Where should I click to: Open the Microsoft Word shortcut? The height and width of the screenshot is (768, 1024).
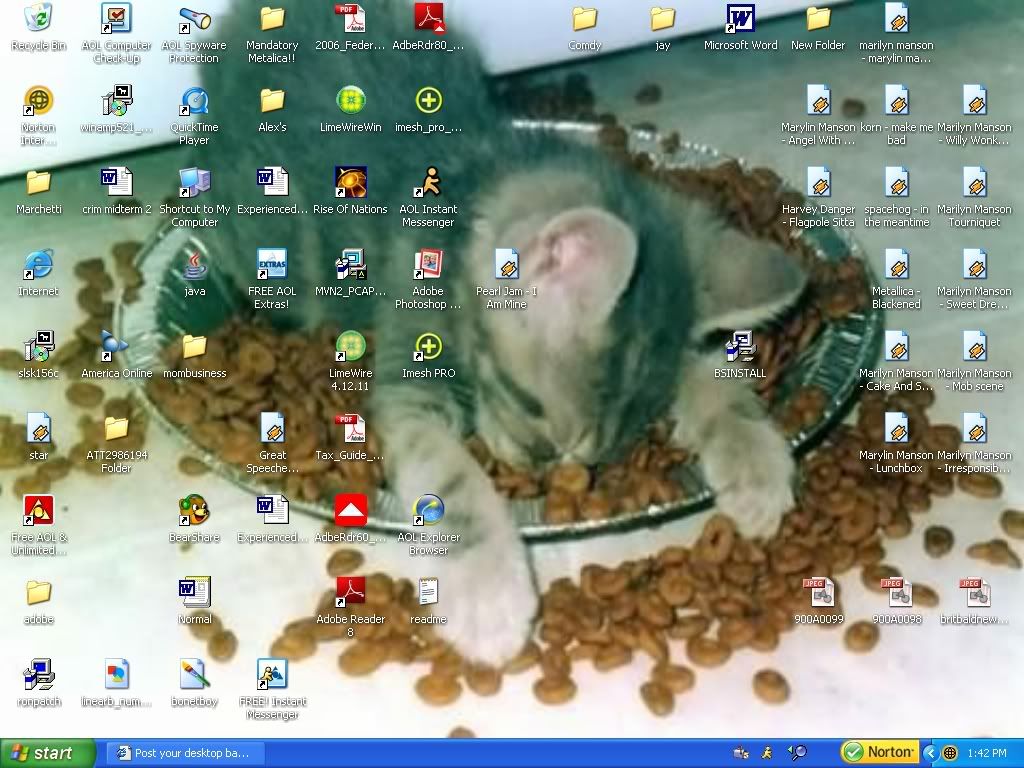pyautogui.click(x=740, y=19)
